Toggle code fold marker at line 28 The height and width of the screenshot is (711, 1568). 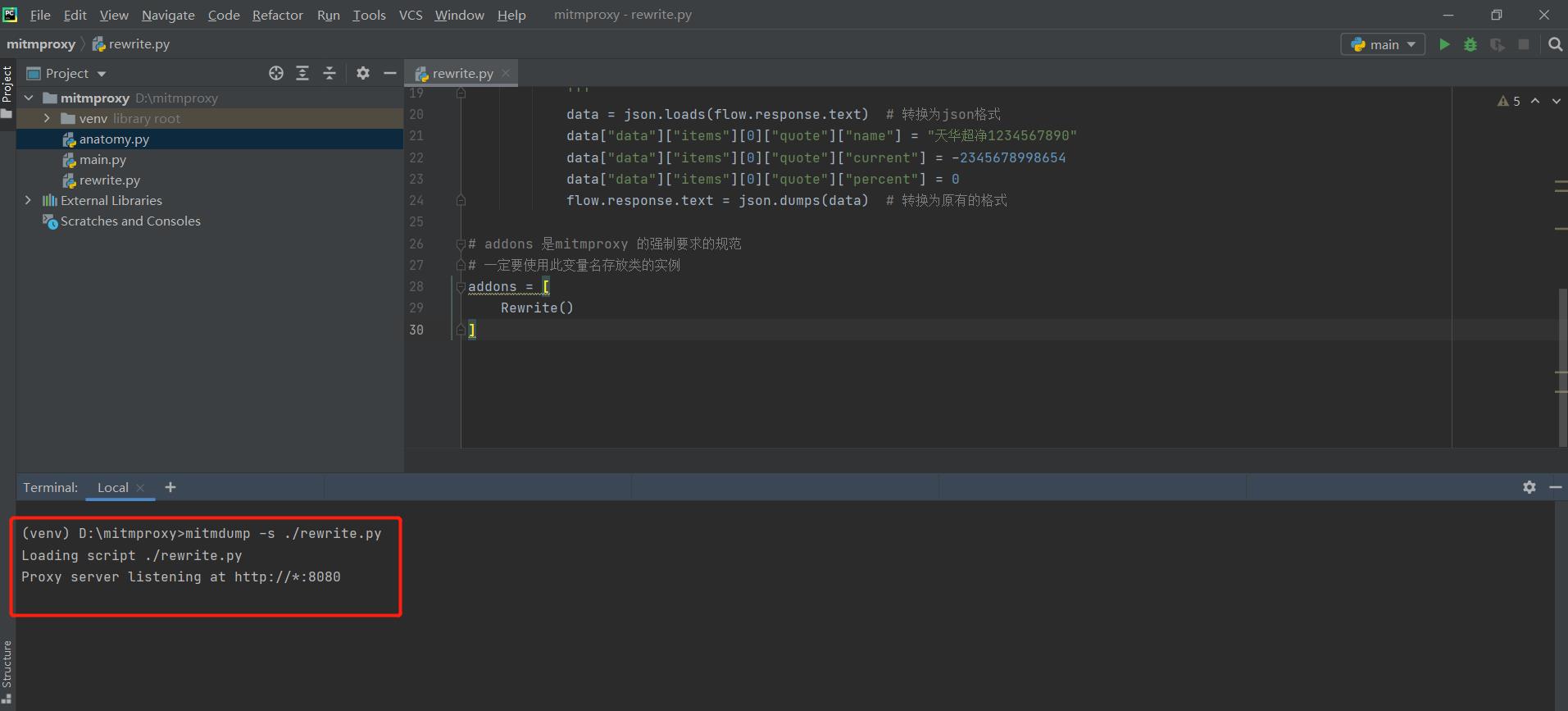461,287
